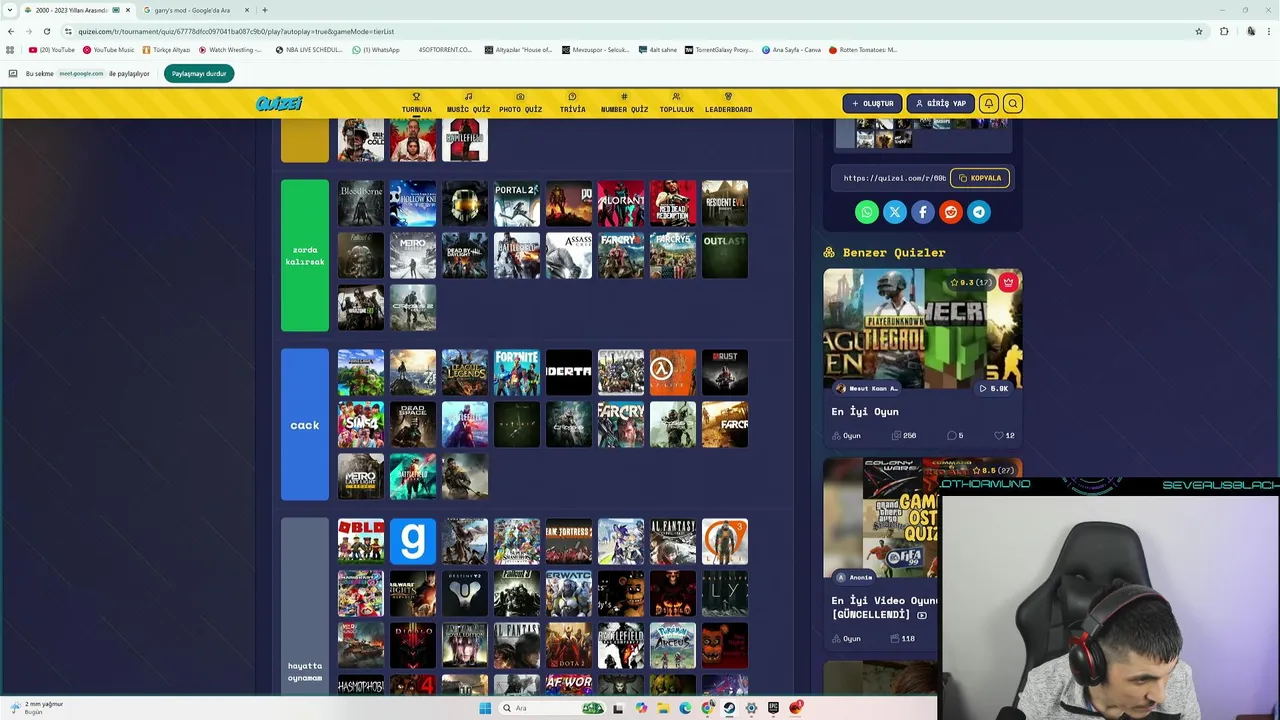
Task: Open the tab search dropdown arrow
Action: click(10, 10)
